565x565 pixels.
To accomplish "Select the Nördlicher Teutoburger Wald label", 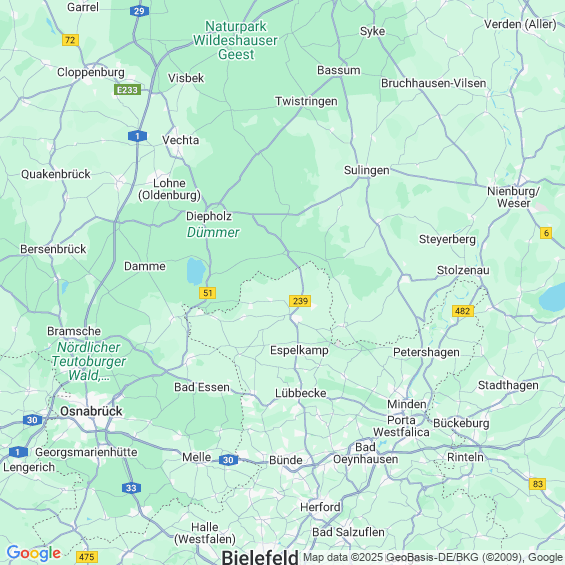I will [x=89, y=361].
